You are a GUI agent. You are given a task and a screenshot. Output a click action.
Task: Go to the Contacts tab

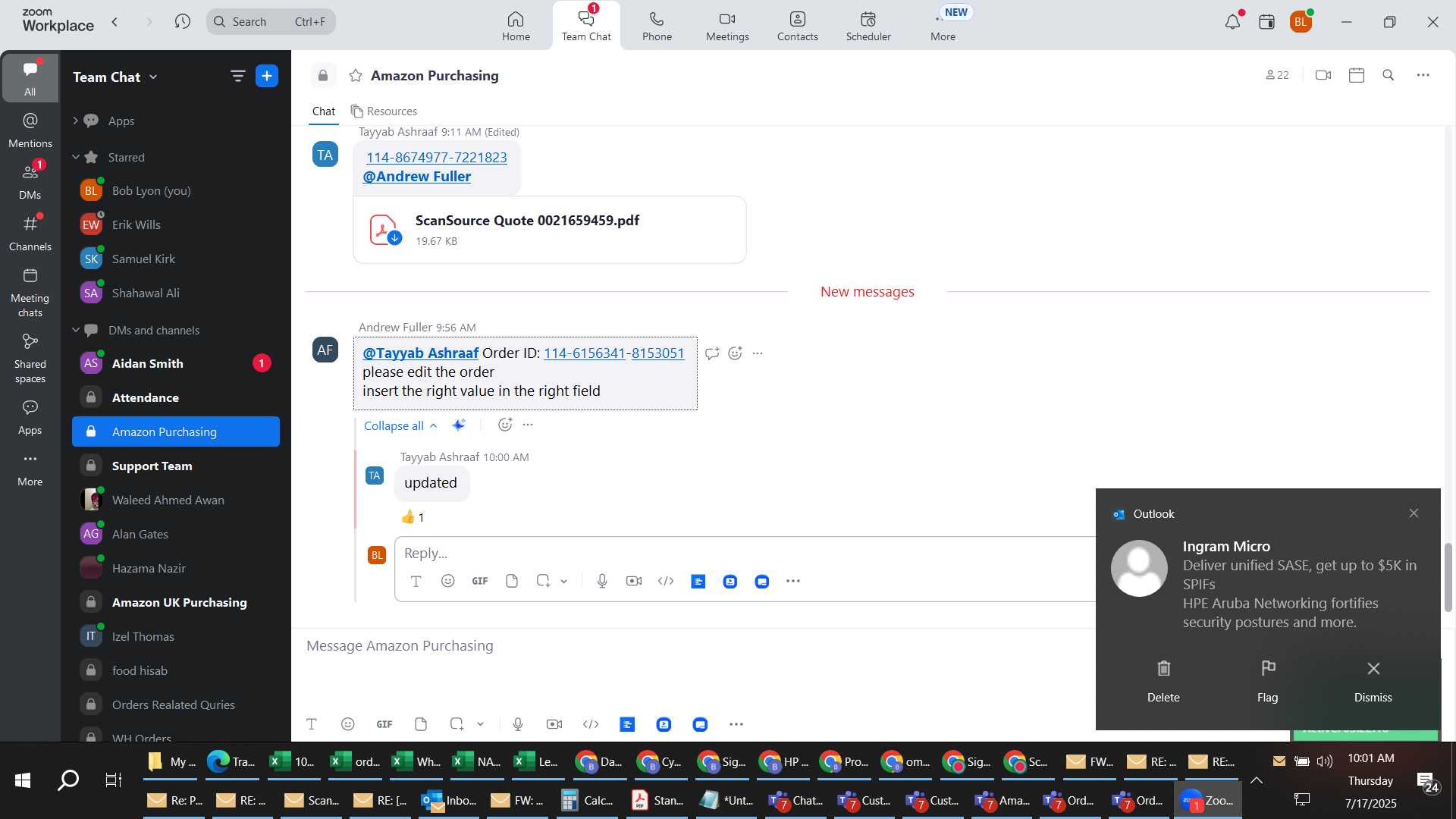pos(797,26)
